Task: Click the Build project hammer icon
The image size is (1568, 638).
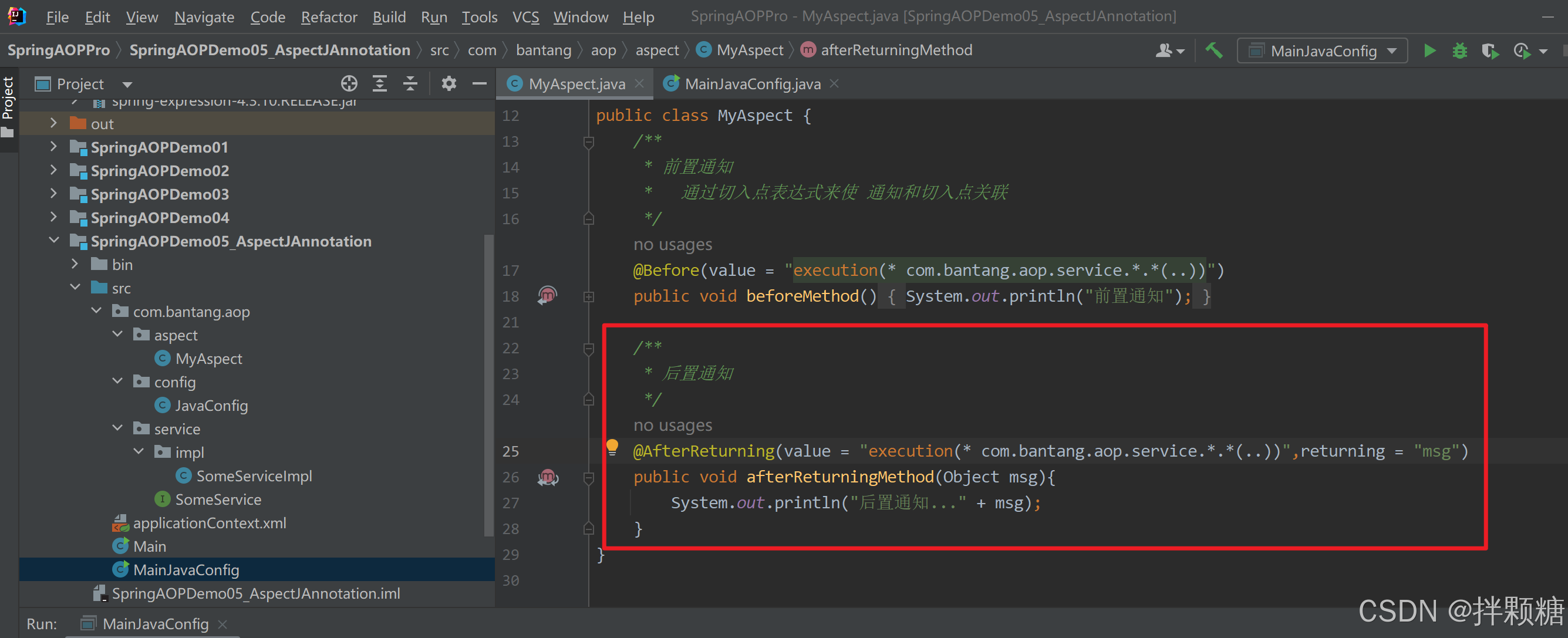Action: [x=1215, y=50]
